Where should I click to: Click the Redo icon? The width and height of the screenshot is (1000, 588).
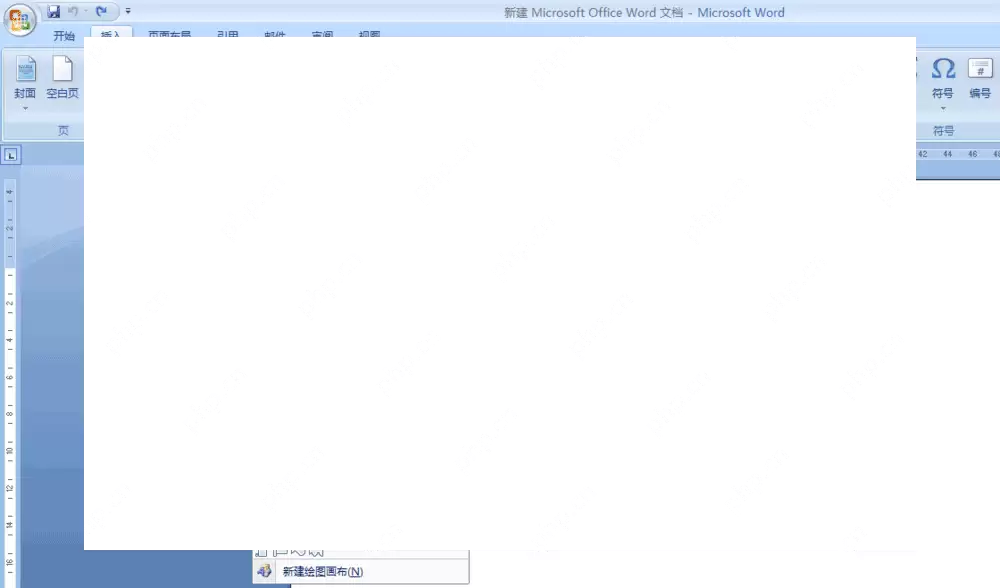pyautogui.click(x=100, y=10)
